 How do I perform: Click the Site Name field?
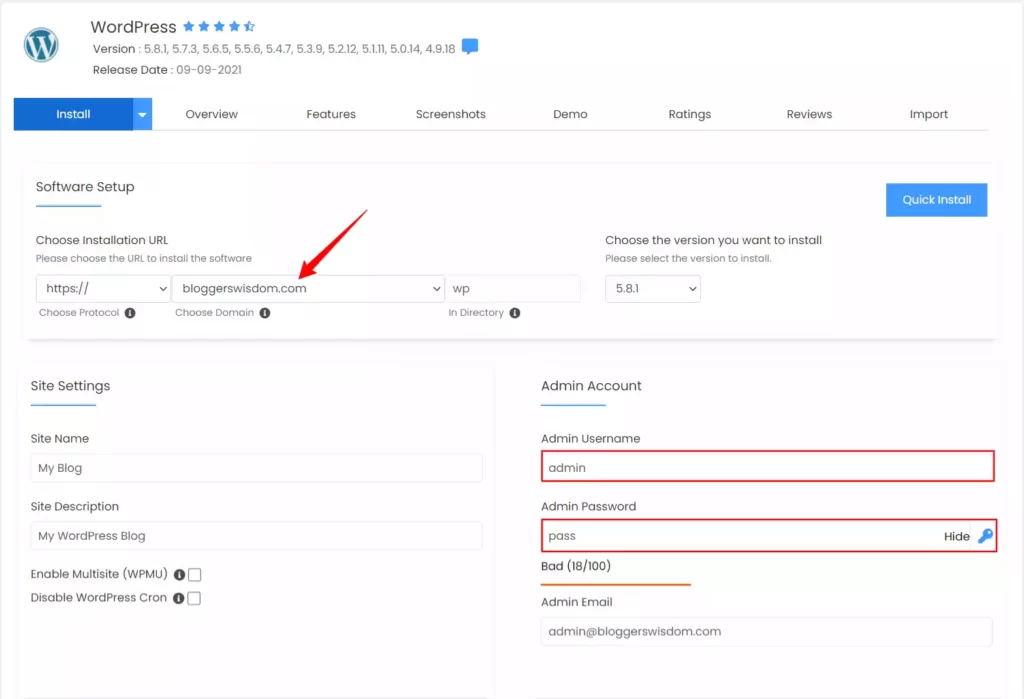tap(256, 468)
